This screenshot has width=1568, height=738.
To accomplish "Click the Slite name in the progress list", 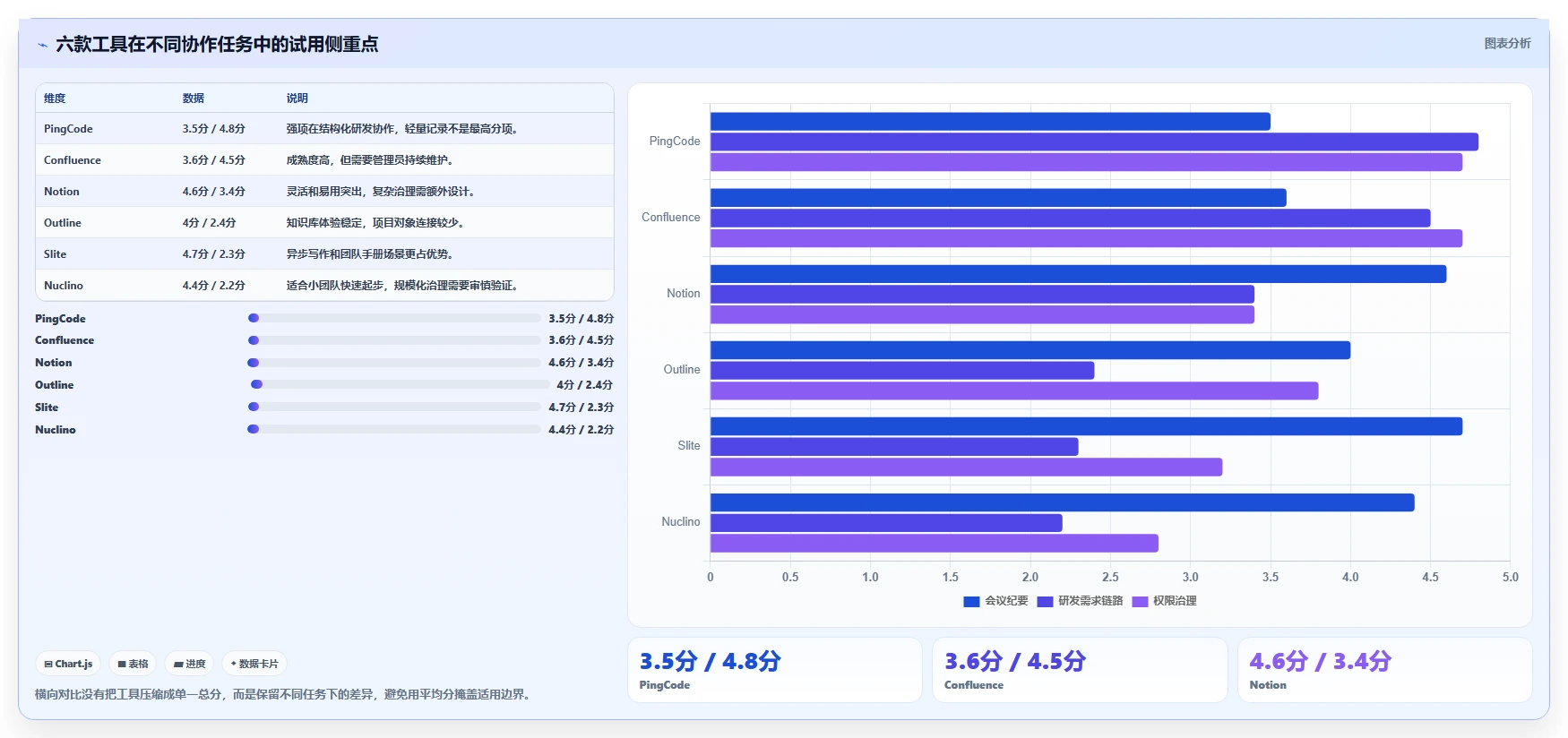I will 47,408.
